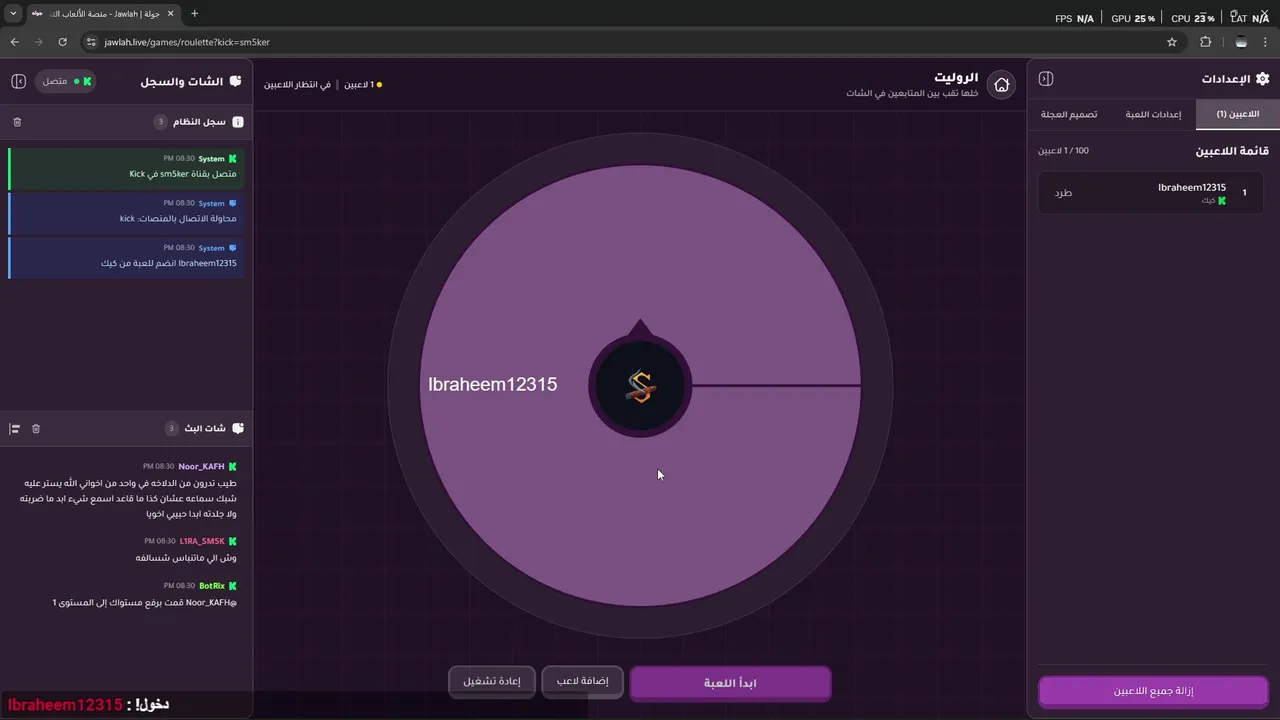Click the محاولة الاتصال بالمنصات log entry
The image size is (1280, 720).
[x=126, y=212]
